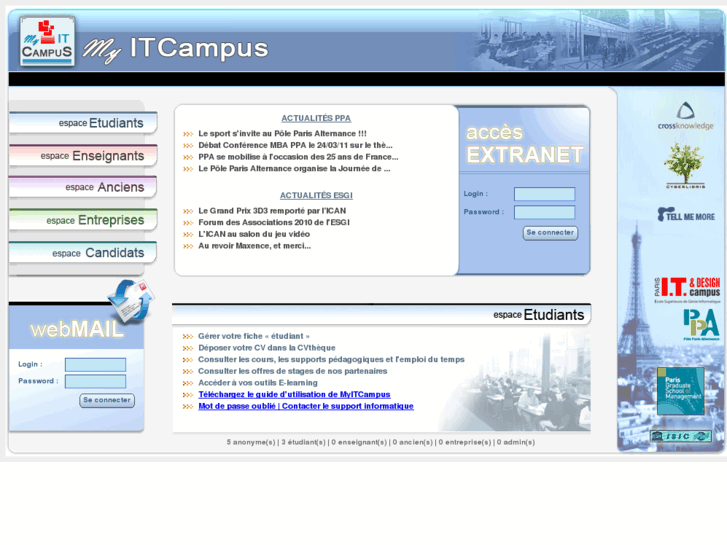
Task: Click the webMAIL Password field
Action: (x=96, y=381)
